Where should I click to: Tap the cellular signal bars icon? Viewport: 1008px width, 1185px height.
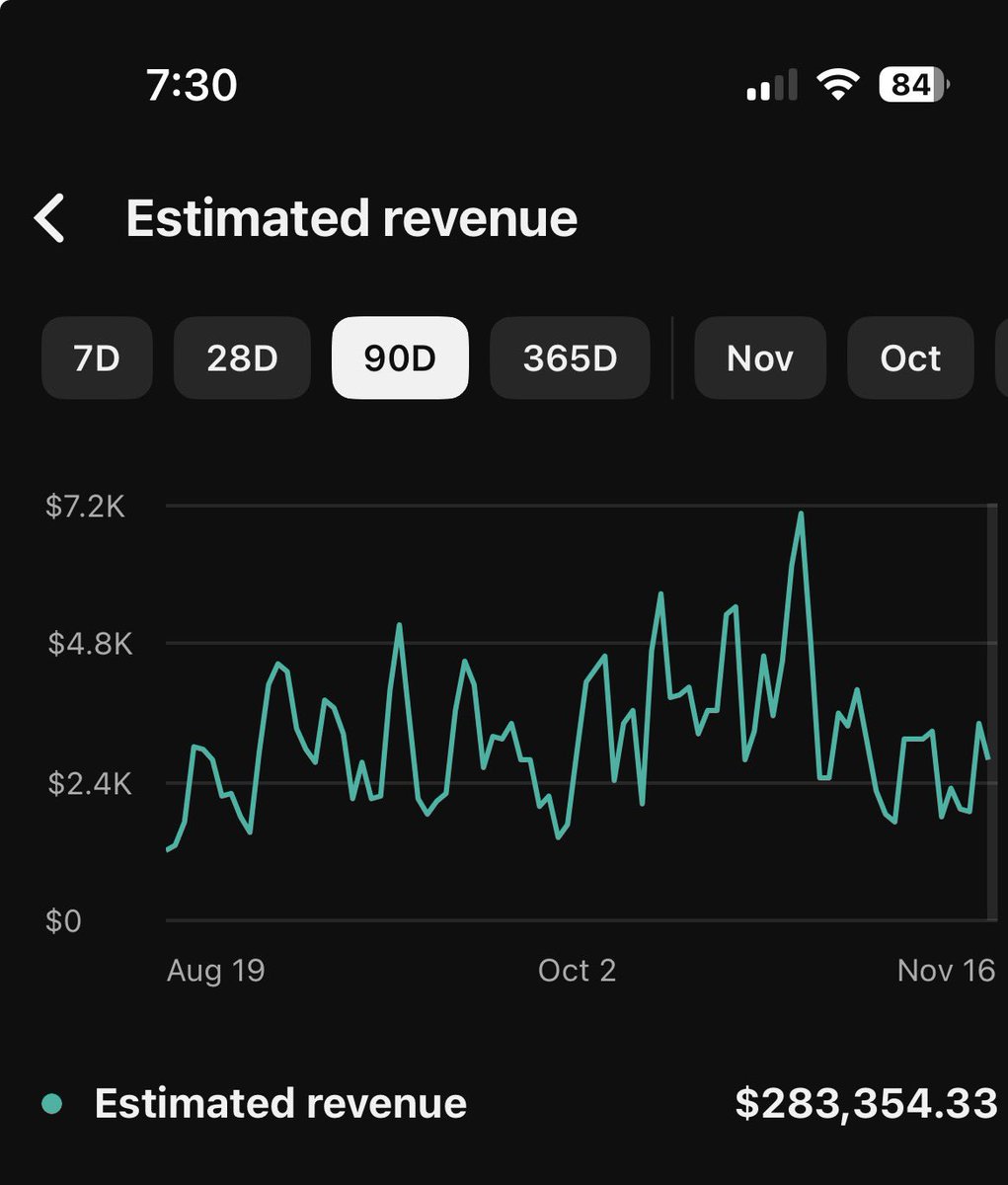click(x=772, y=86)
